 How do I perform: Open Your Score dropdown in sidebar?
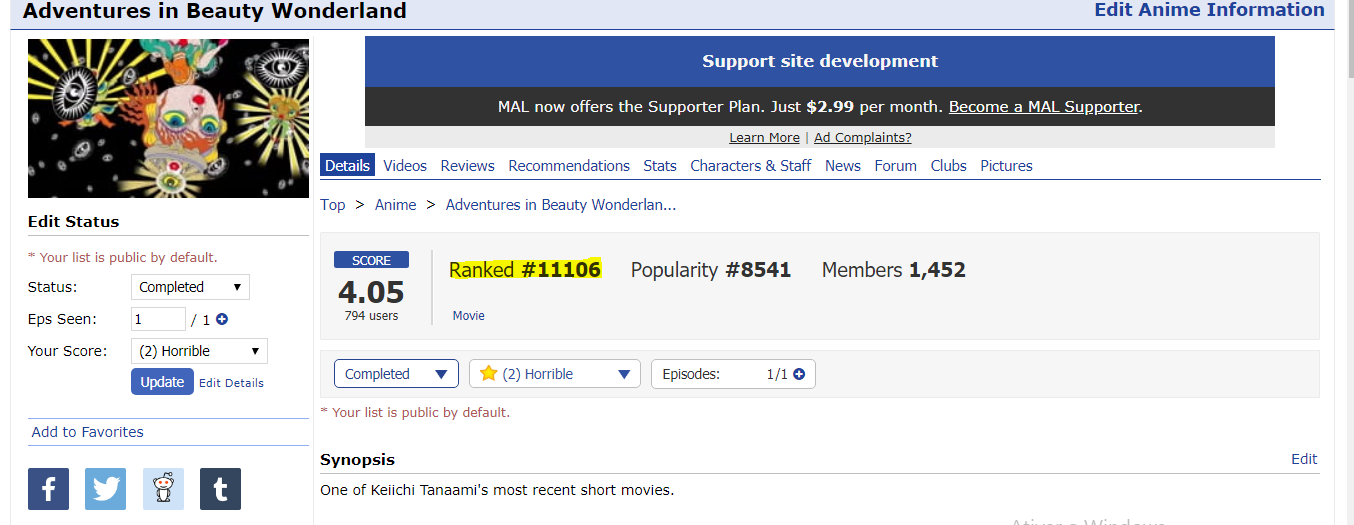199,351
